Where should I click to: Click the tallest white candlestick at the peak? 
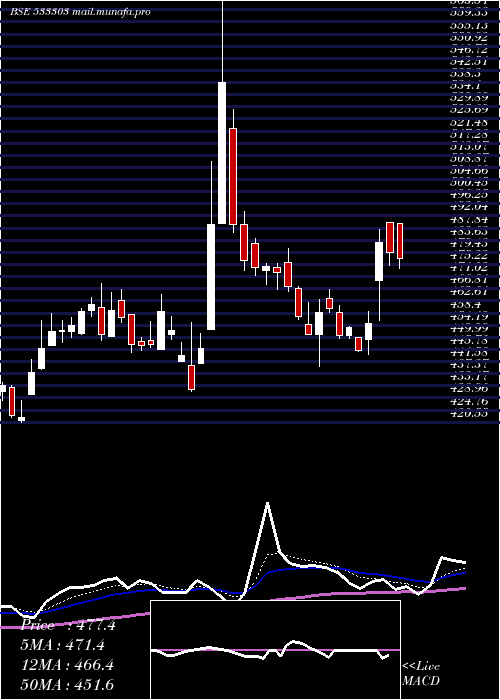tap(222, 153)
